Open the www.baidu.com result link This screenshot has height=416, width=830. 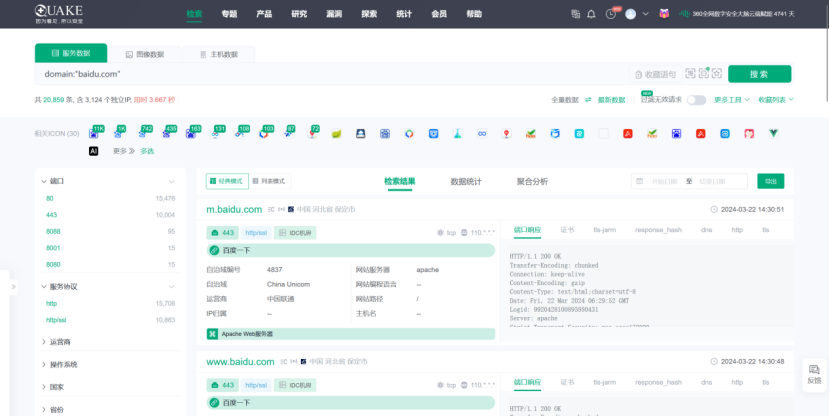click(240, 362)
